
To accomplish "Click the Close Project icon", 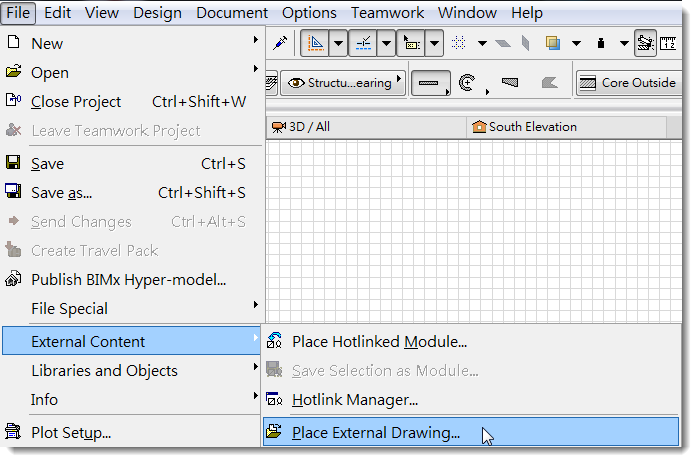I will coord(13,100).
